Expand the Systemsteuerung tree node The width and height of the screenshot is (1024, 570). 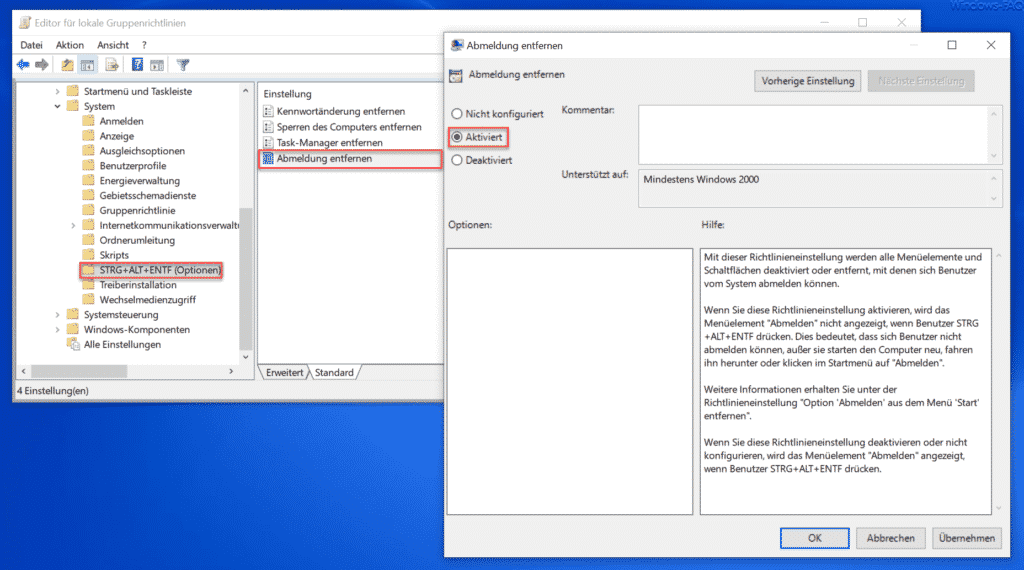click(x=57, y=315)
